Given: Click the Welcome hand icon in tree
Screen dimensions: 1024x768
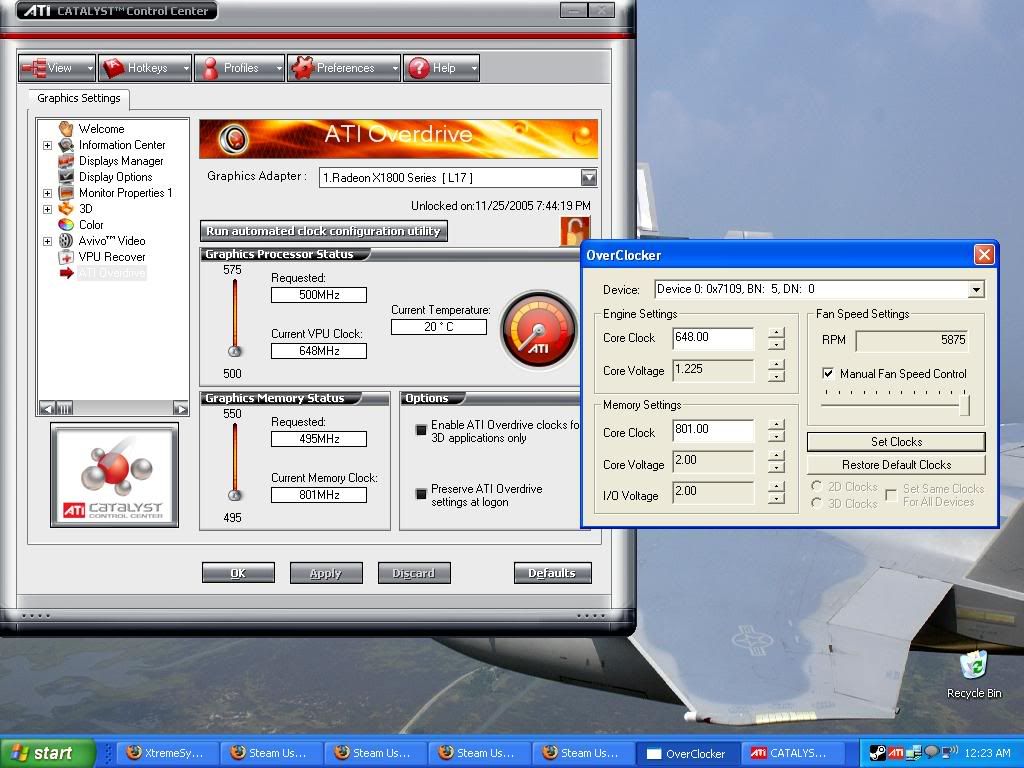Looking at the screenshot, I should pos(66,129).
